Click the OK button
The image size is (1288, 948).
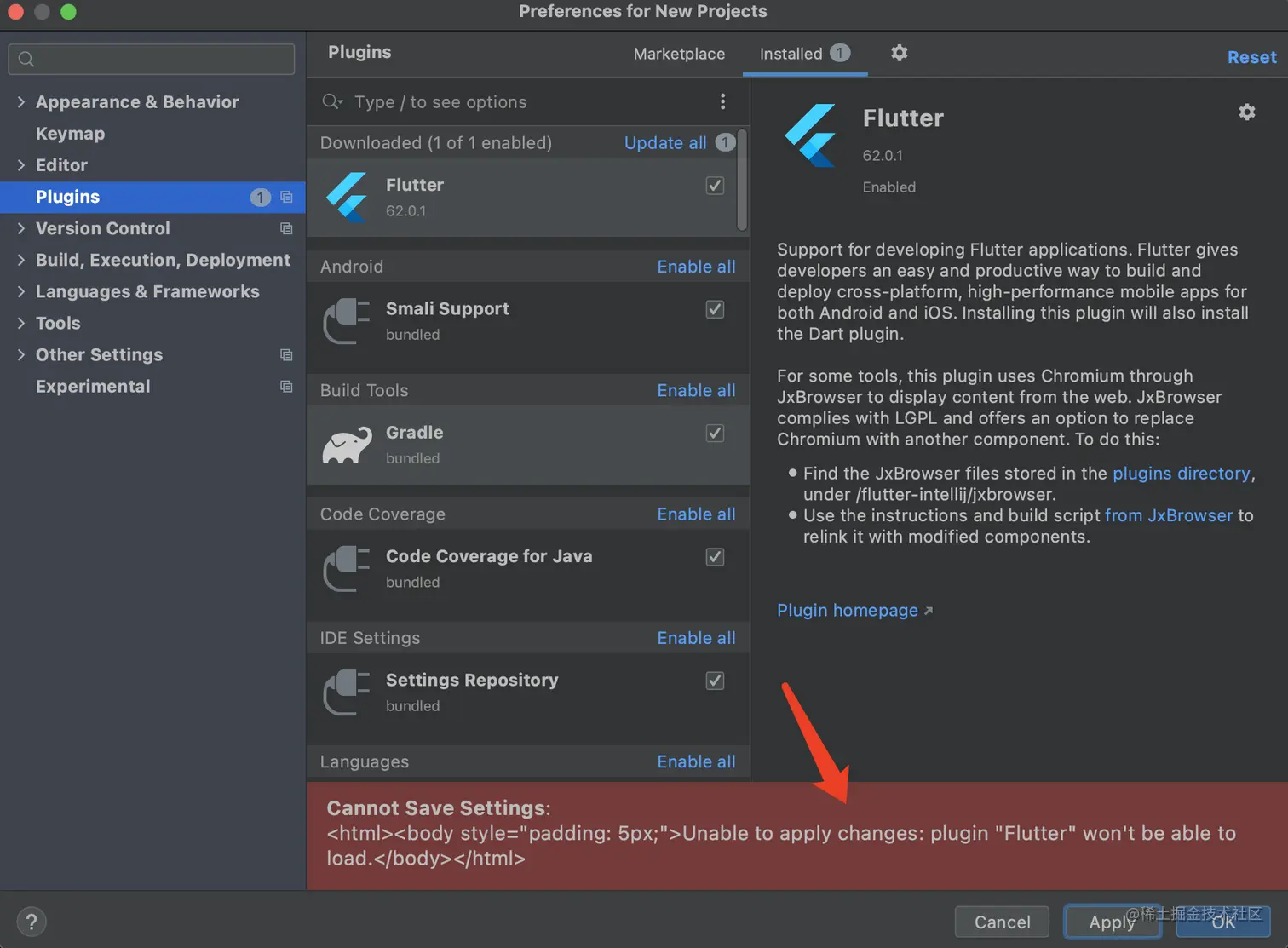point(1223,922)
